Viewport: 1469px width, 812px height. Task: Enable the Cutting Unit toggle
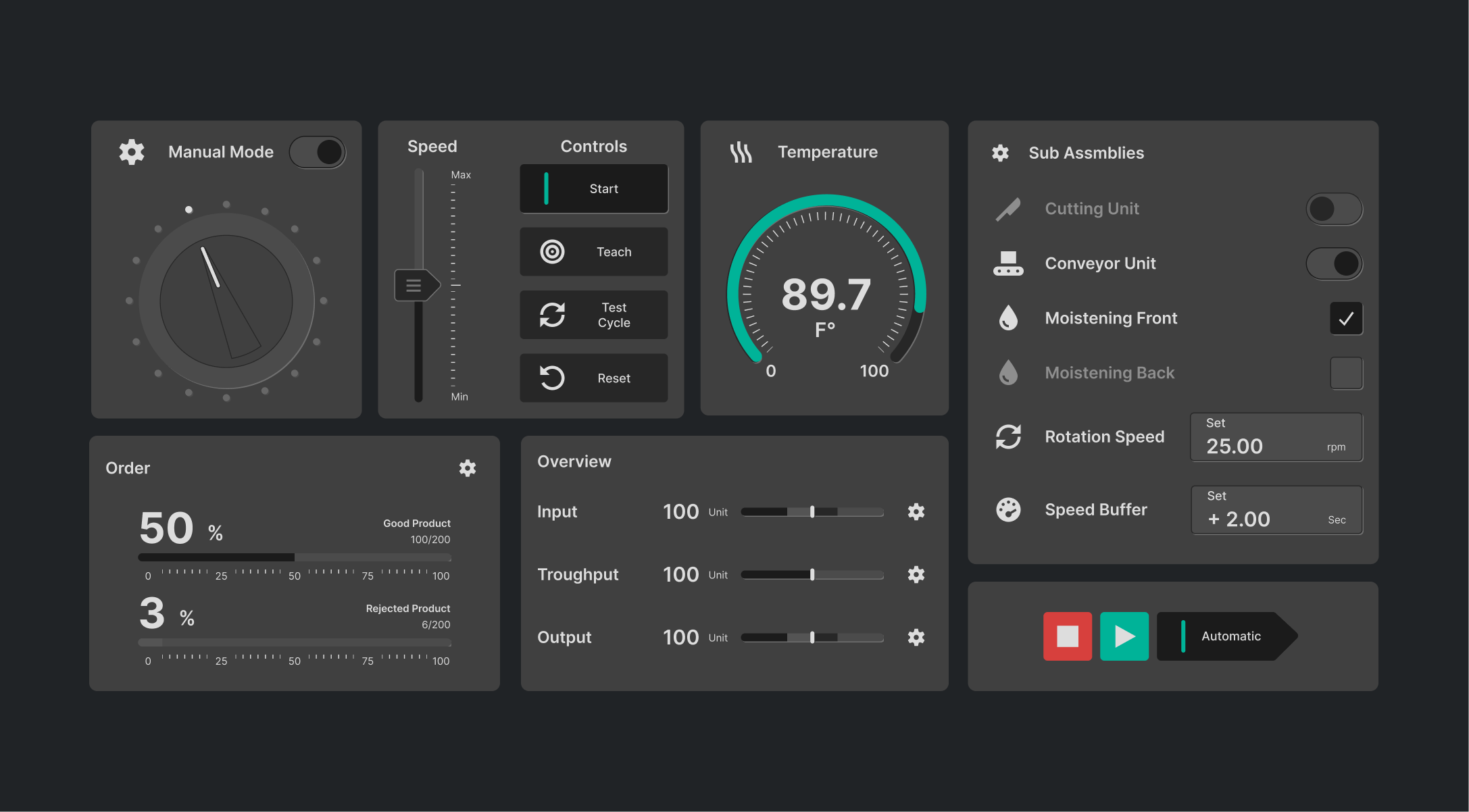(1334, 209)
